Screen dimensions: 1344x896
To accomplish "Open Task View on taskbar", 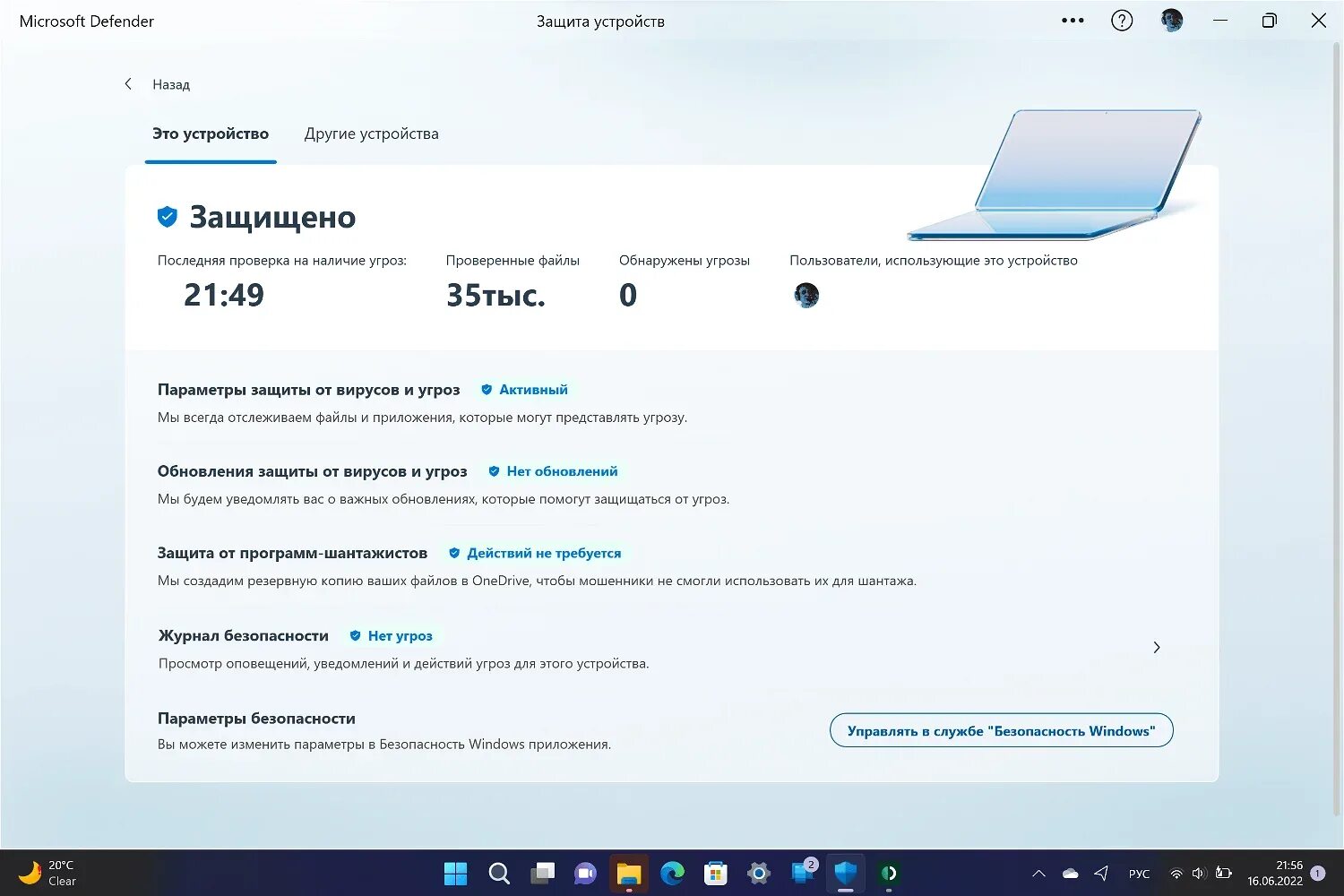I will (x=542, y=874).
